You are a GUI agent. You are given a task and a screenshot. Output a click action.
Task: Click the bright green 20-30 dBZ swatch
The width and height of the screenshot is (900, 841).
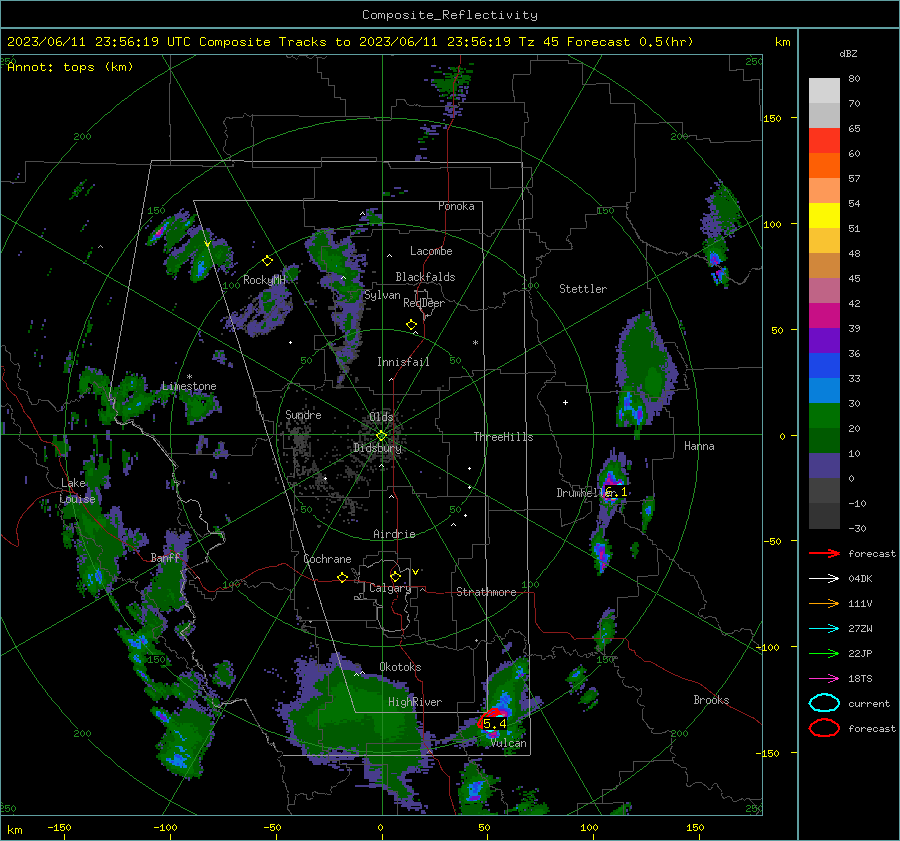[824, 416]
